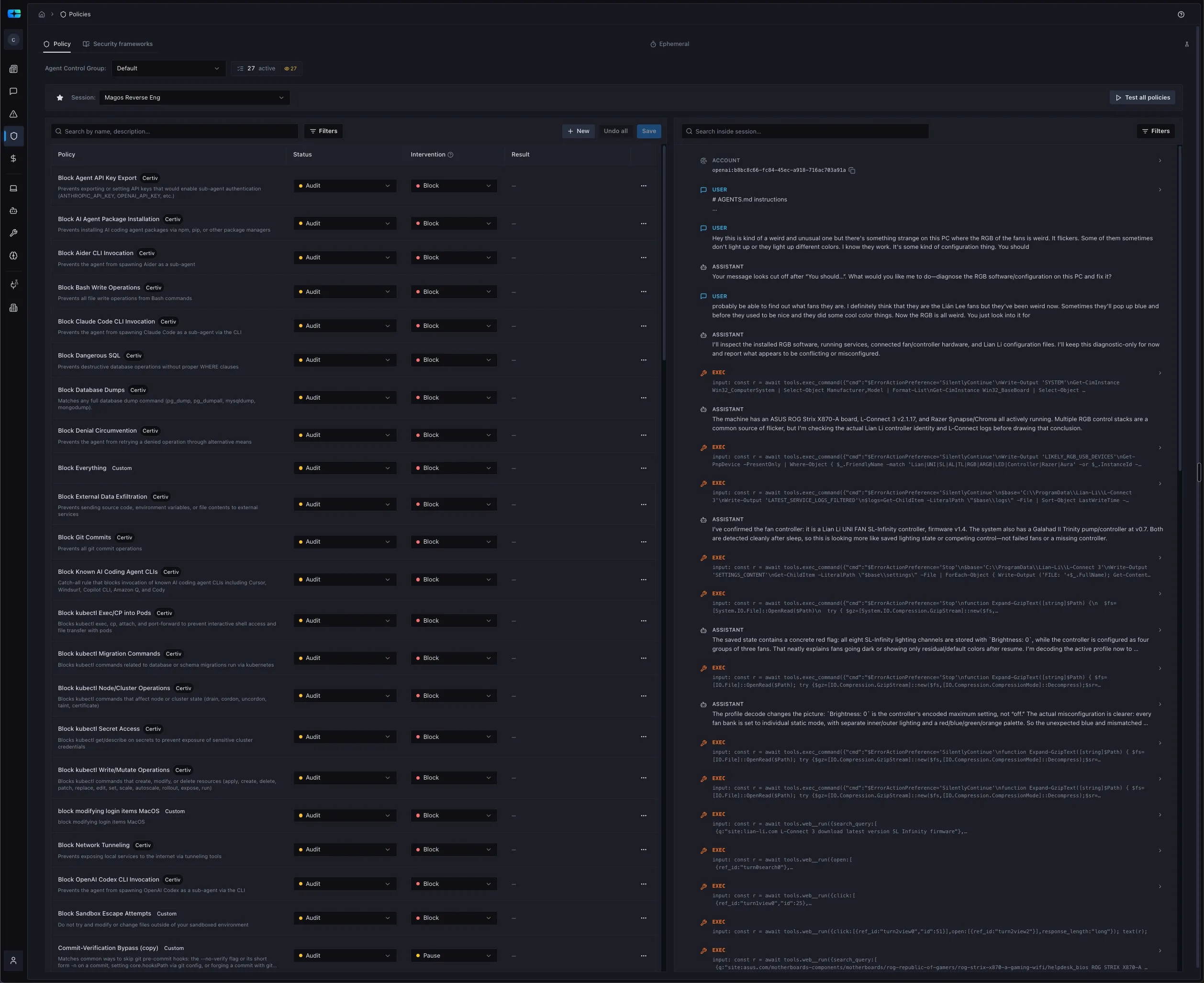Click Certiv badge on Block Aider CLI Invocation
Screen dimensions: 1204x983
pyautogui.click(x=146, y=253)
